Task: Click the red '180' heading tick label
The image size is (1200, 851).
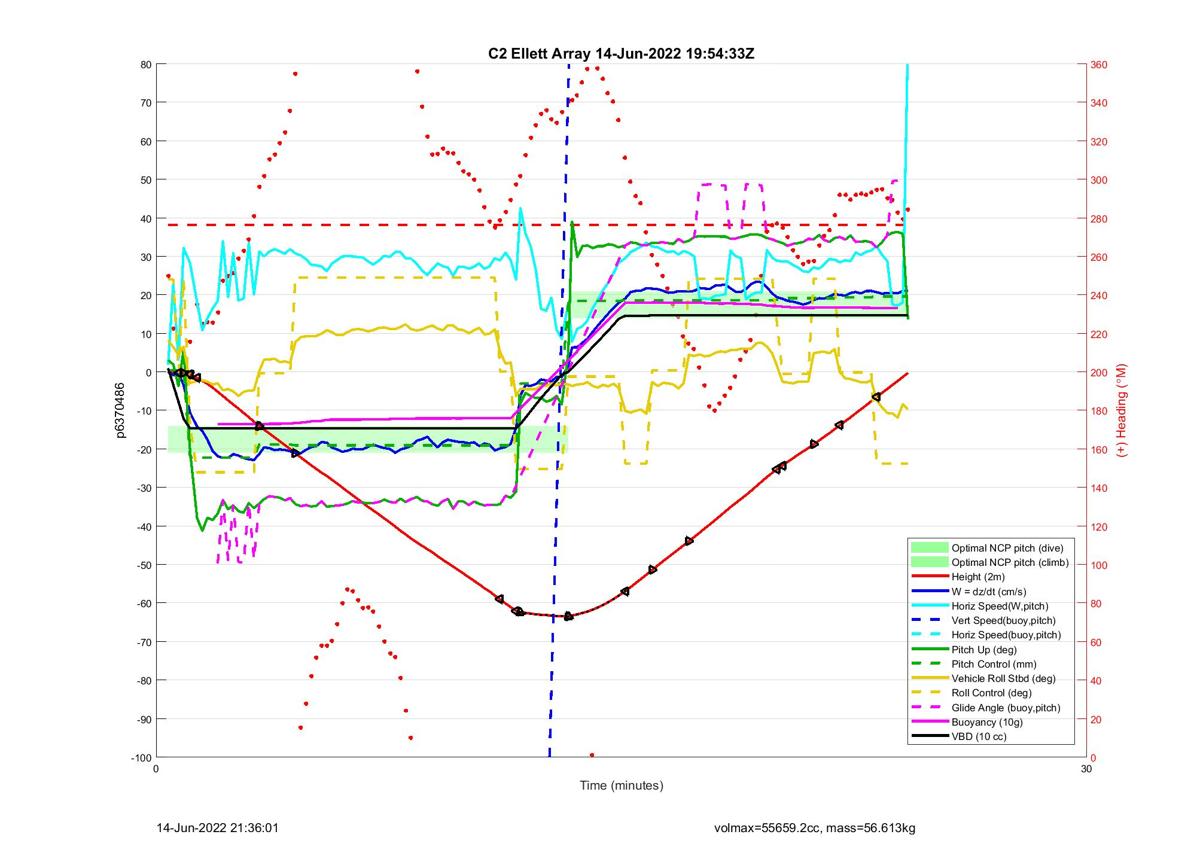Action: pos(1101,411)
